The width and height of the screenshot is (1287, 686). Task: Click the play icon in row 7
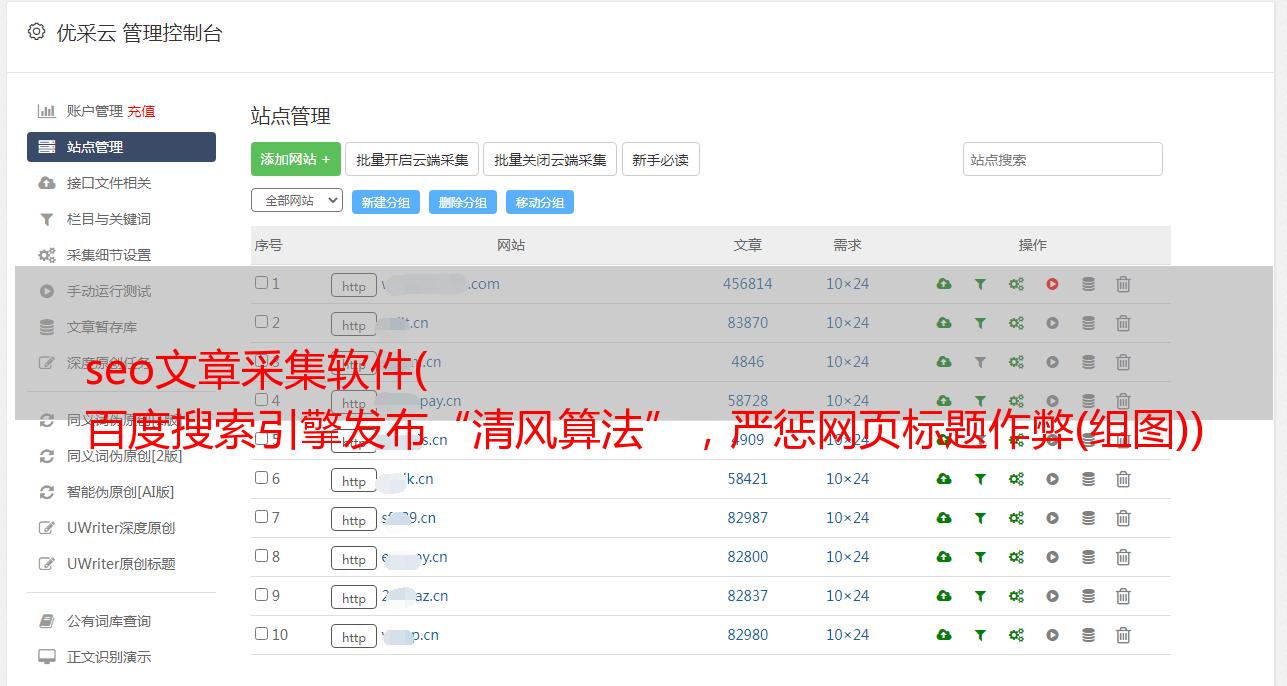(x=1052, y=518)
